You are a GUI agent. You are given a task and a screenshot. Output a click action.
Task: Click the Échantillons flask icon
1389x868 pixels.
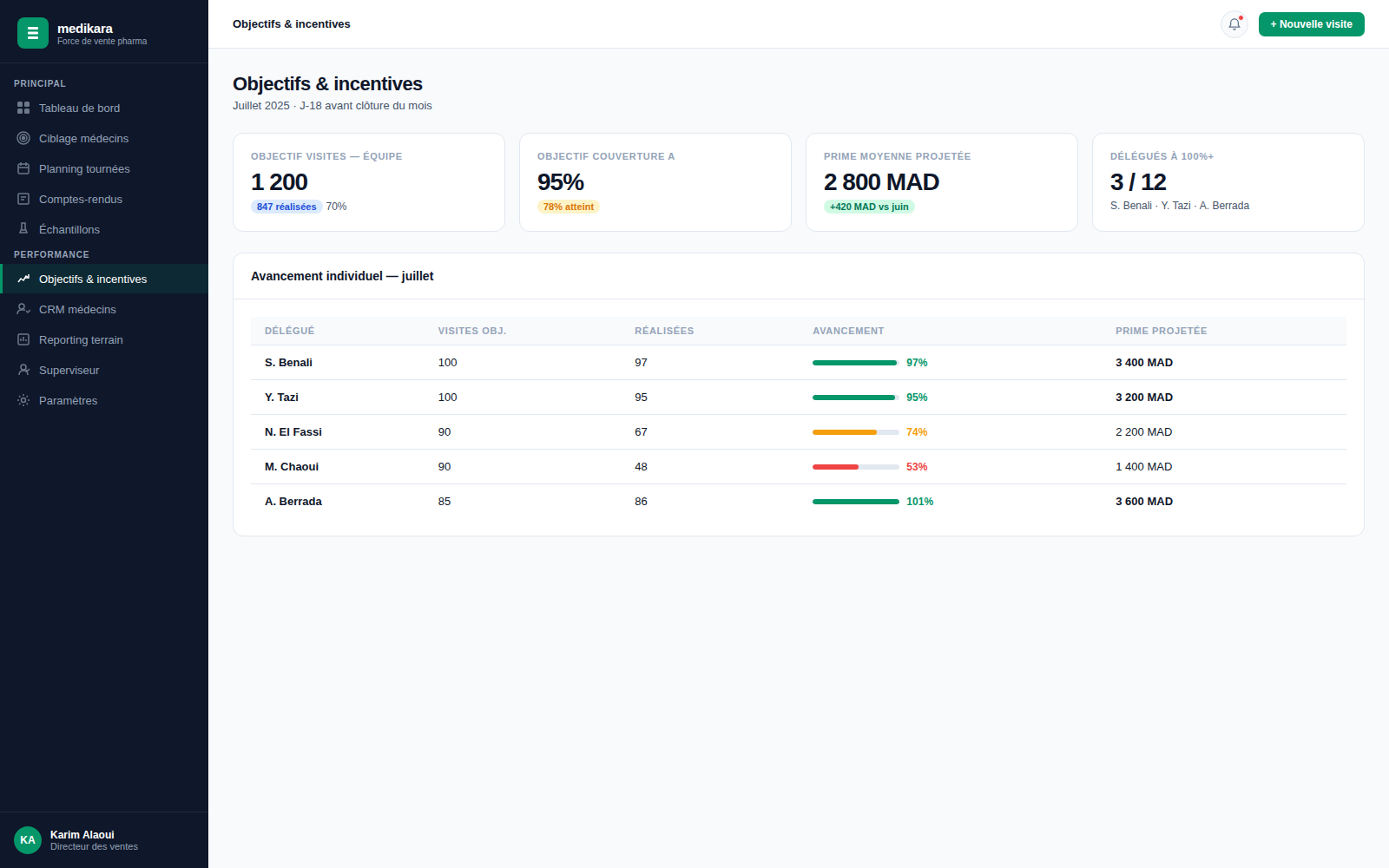coord(23,229)
